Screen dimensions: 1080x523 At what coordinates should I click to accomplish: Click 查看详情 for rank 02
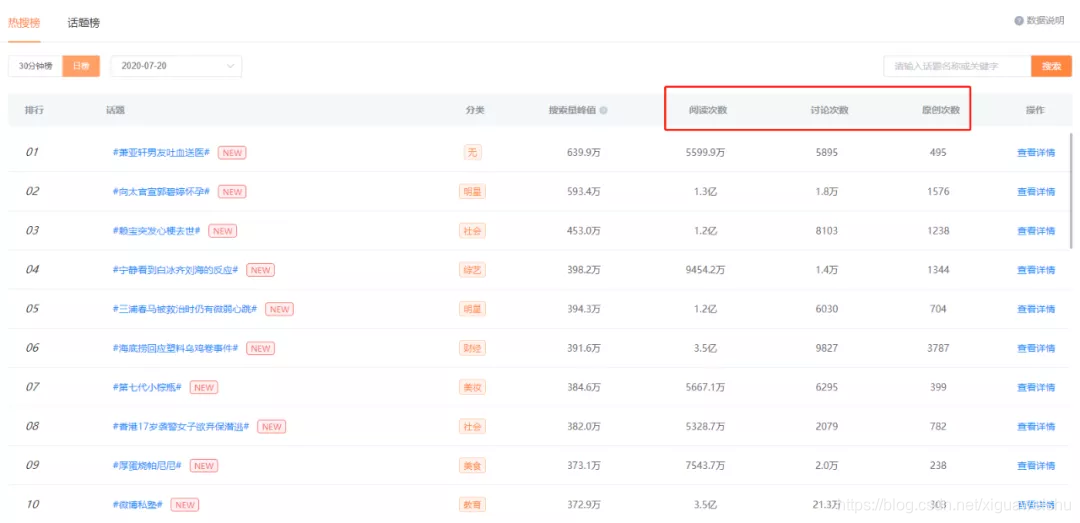tap(1036, 192)
